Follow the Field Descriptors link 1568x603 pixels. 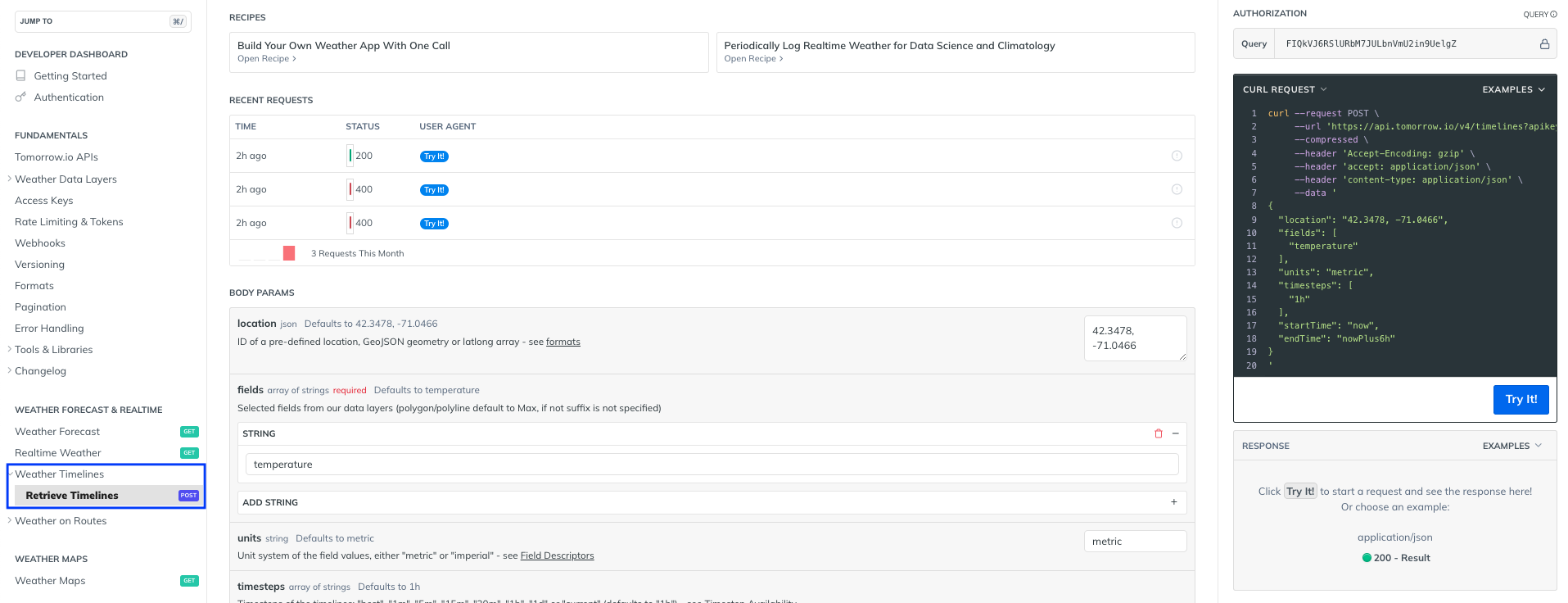[x=557, y=555]
